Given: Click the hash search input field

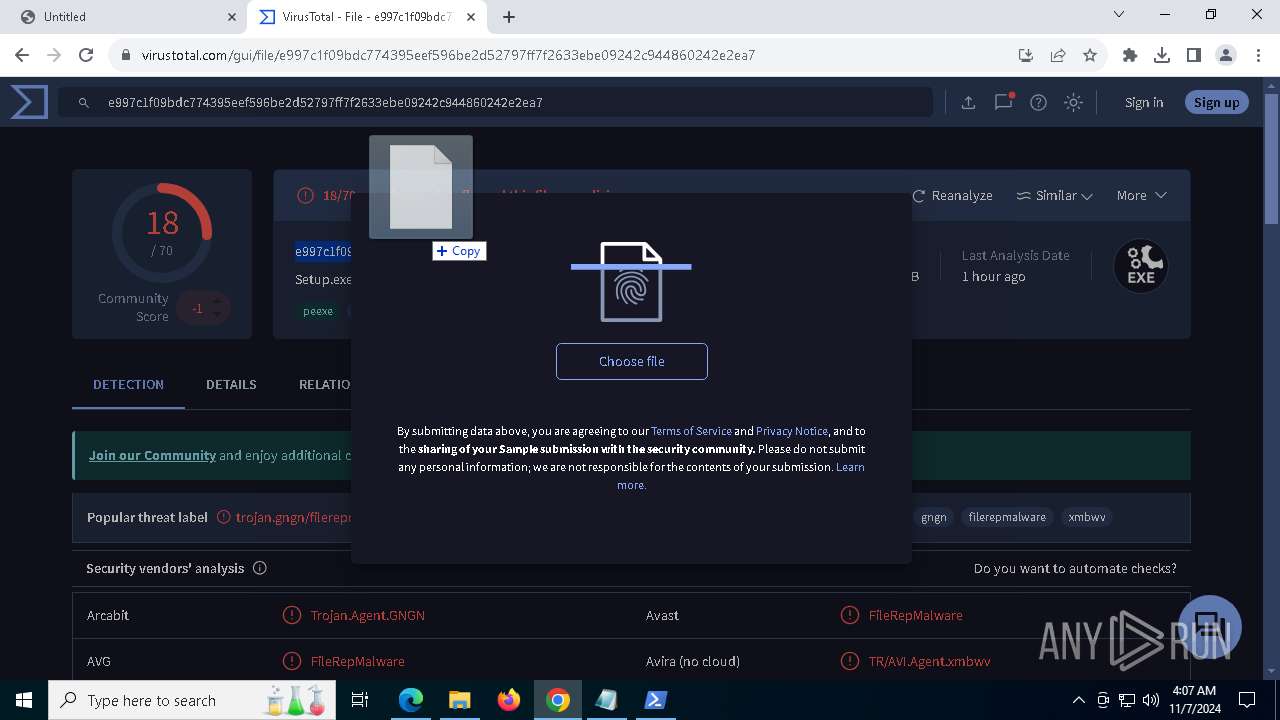Looking at the screenshot, I should [x=495, y=102].
